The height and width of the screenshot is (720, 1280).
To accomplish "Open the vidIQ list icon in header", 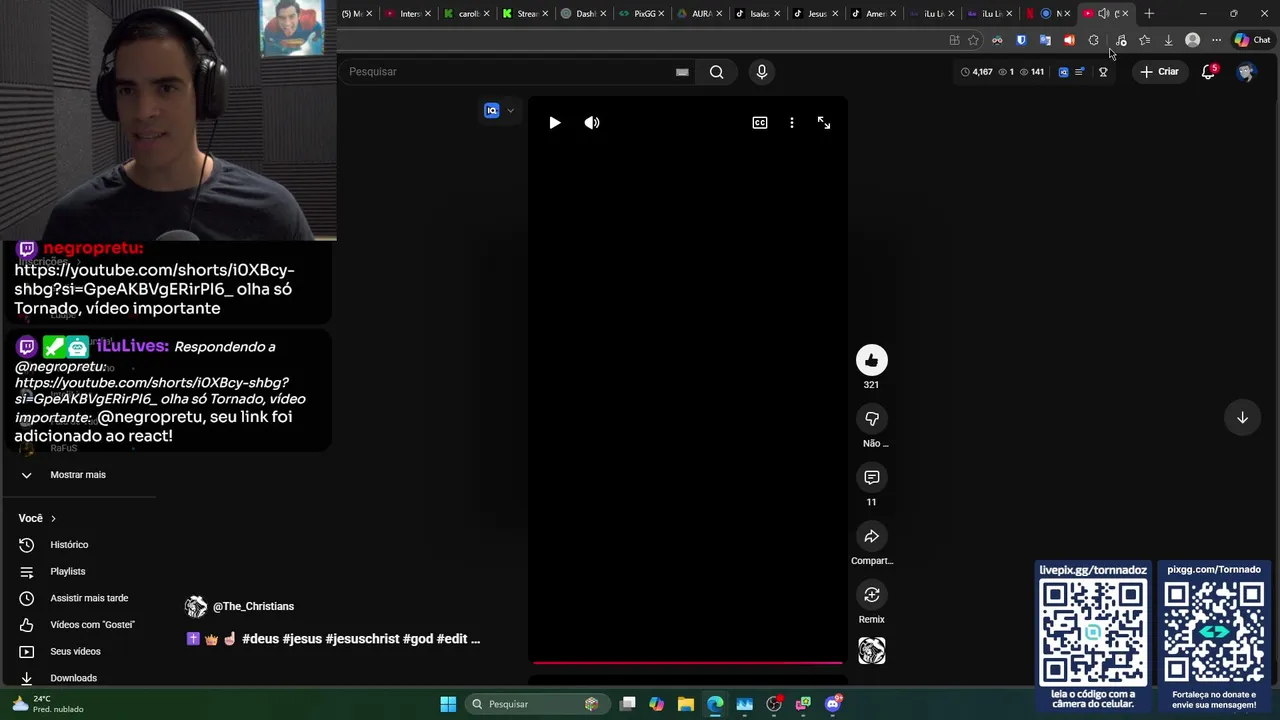I will point(1079,72).
